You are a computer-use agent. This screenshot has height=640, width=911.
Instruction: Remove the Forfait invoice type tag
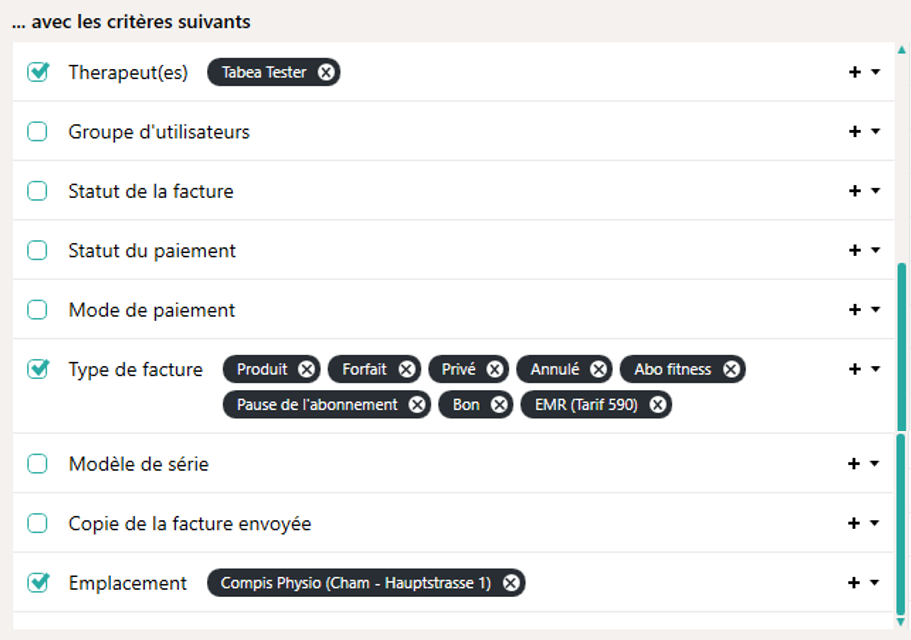pyautogui.click(x=406, y=370)
